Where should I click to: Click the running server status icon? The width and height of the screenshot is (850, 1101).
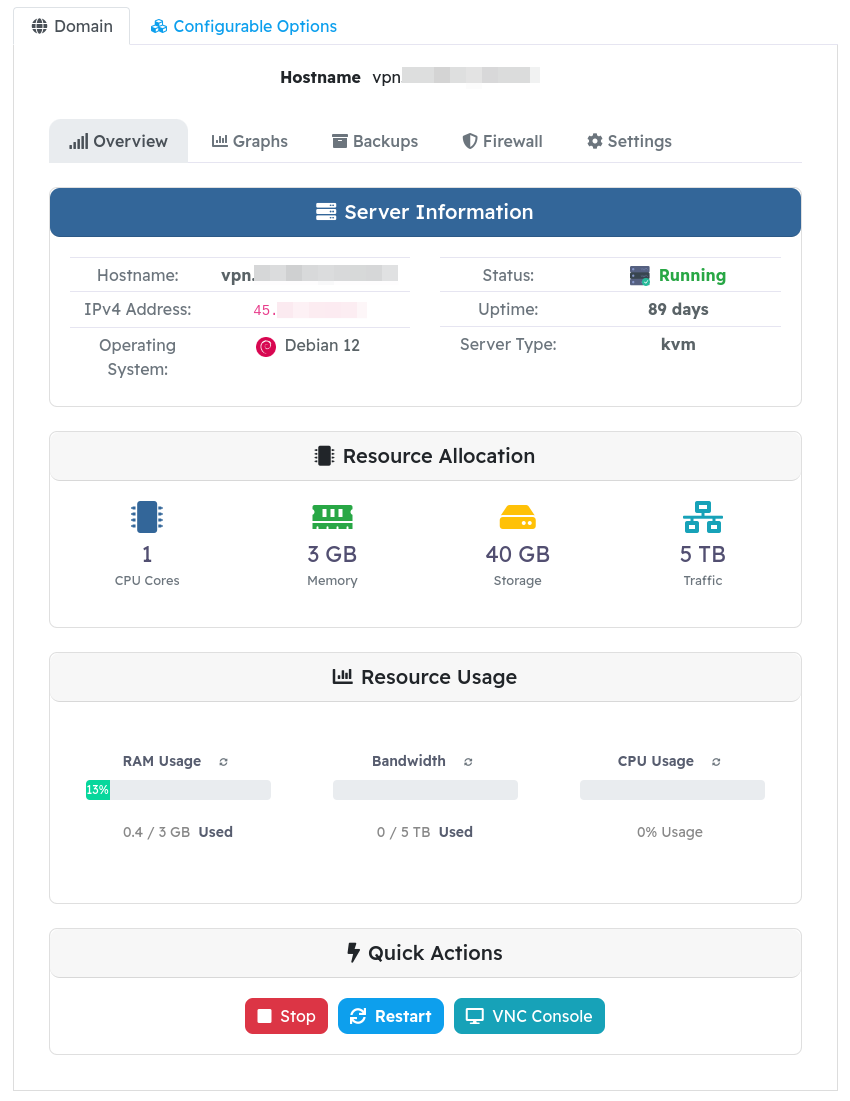tap(639, 275)
